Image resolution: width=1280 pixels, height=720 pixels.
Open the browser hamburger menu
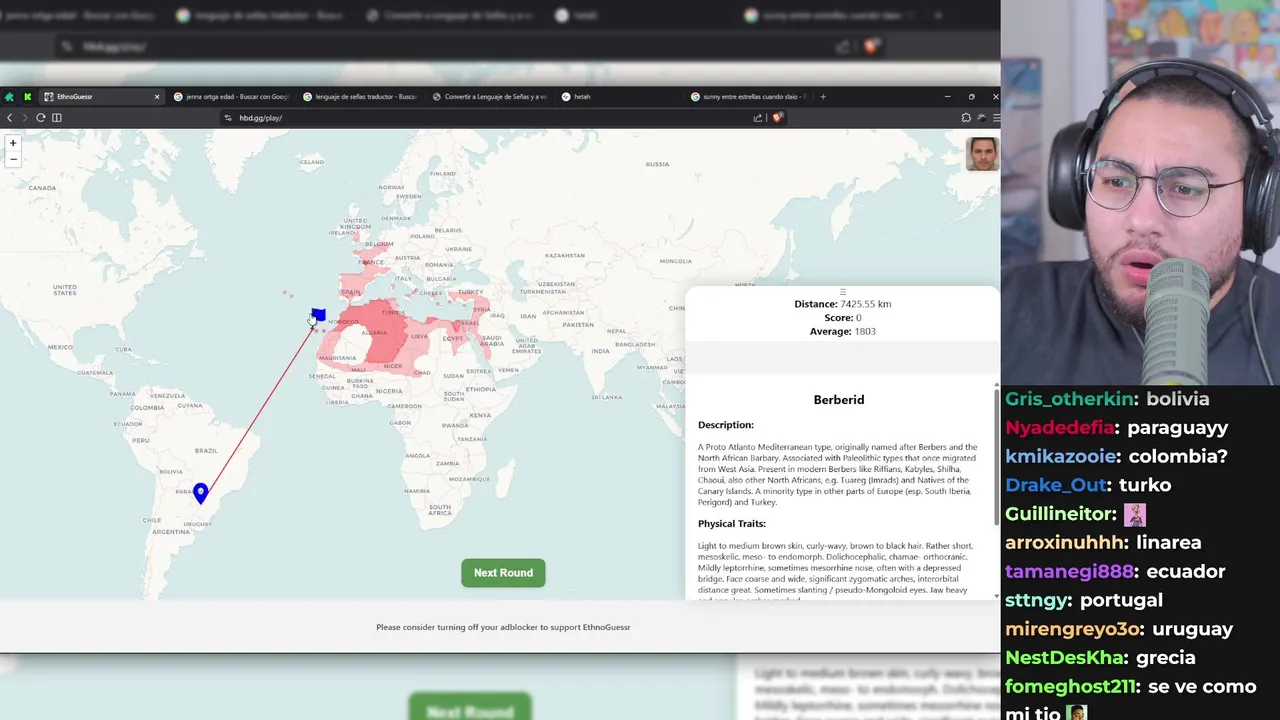click(x=995, y=118)
